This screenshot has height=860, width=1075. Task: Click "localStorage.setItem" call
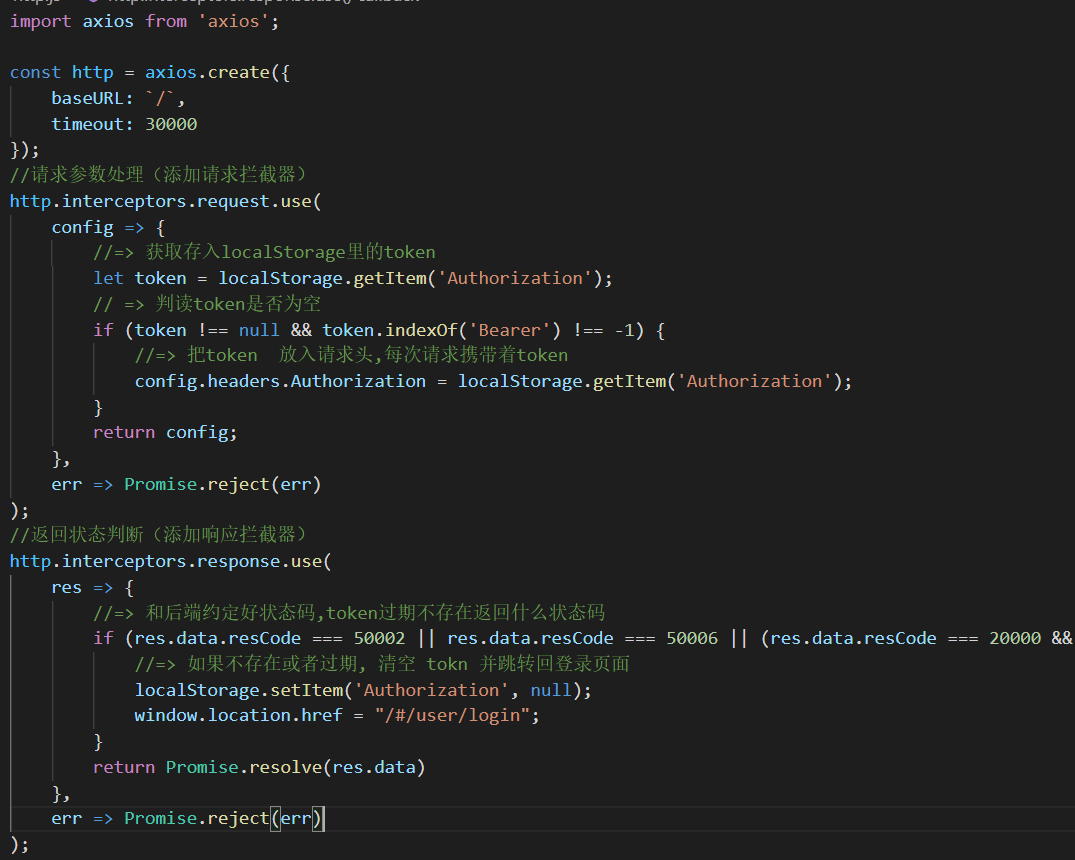(x=239, y=690)
